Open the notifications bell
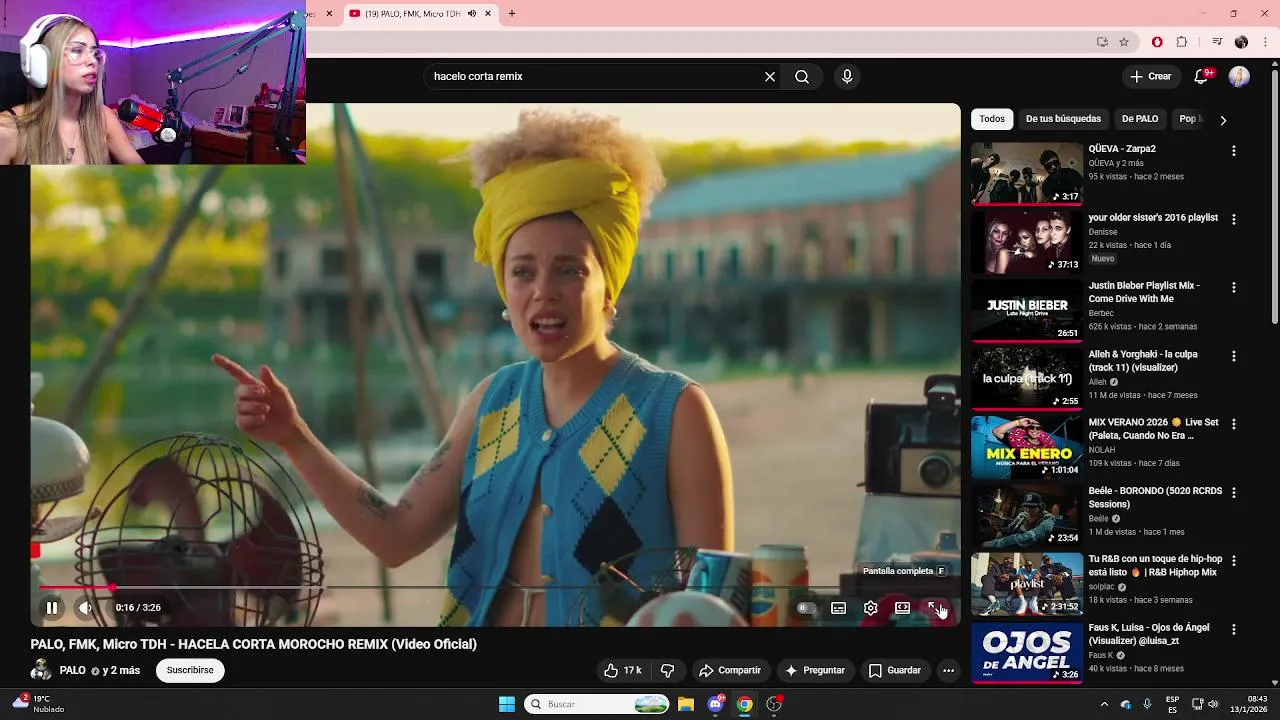This screenshot has width=1280, height=720. (x=1202, y=76)
